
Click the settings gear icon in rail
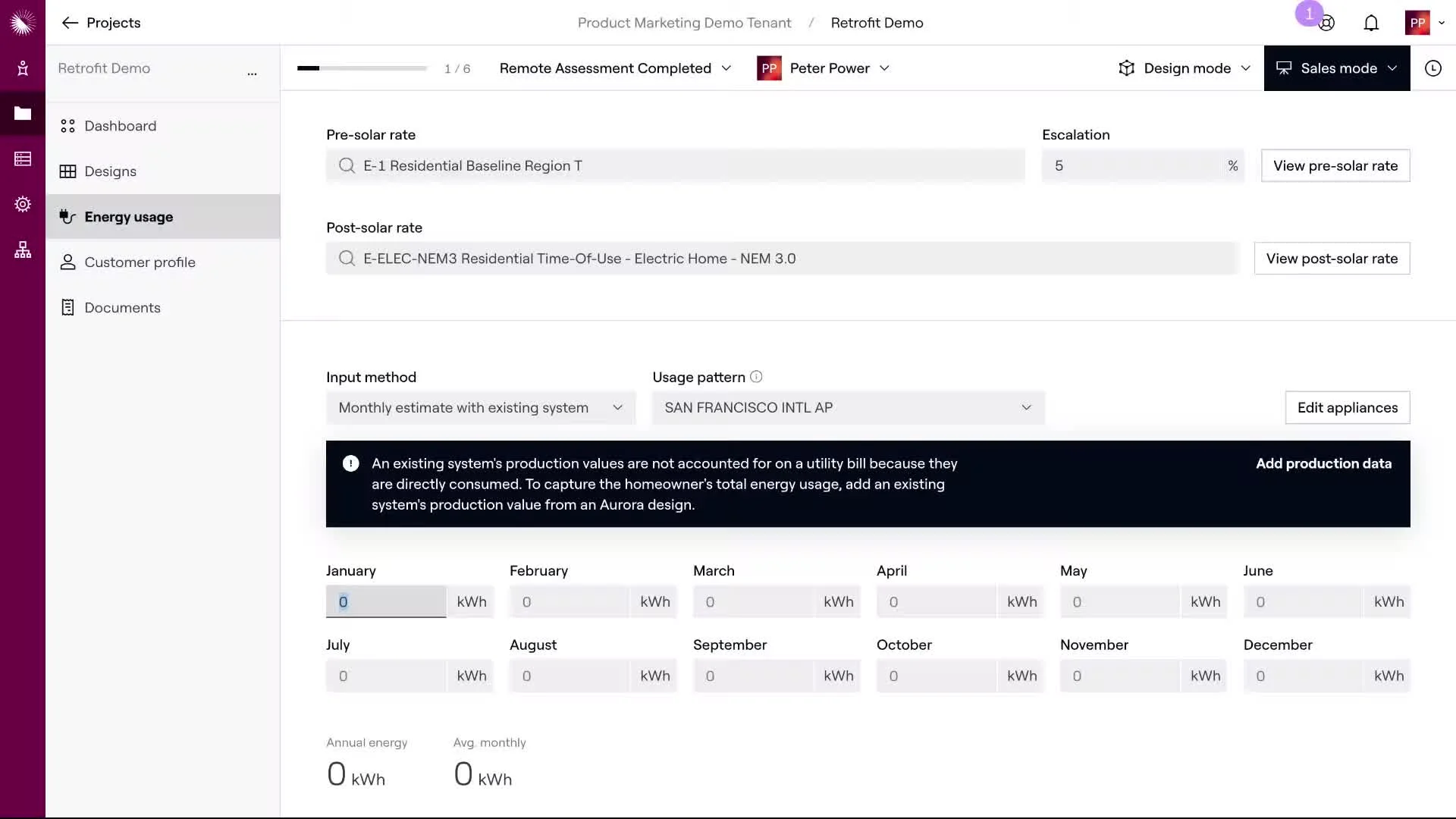(x=23, y=204)
